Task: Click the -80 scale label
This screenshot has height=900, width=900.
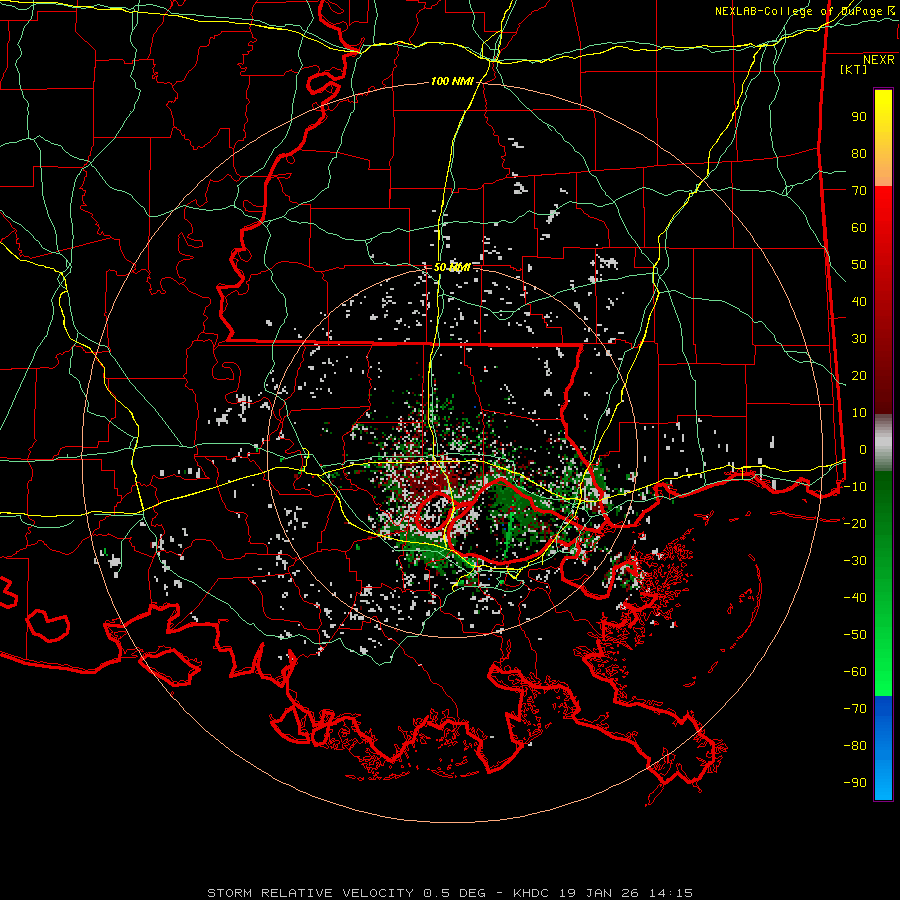Action: pos(855,746)
